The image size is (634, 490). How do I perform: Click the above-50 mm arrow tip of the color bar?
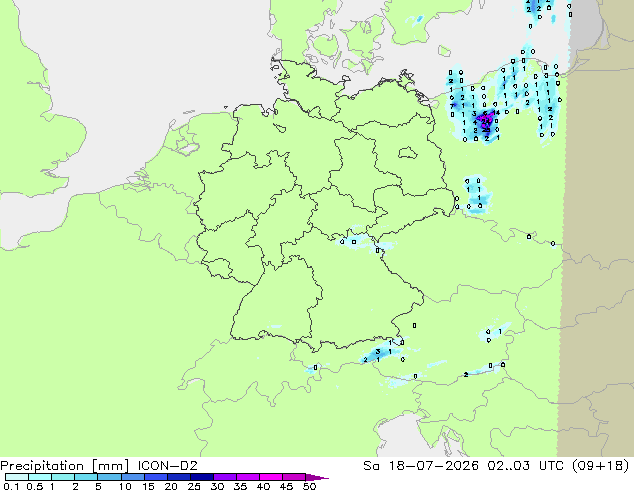tap(317, 477)
